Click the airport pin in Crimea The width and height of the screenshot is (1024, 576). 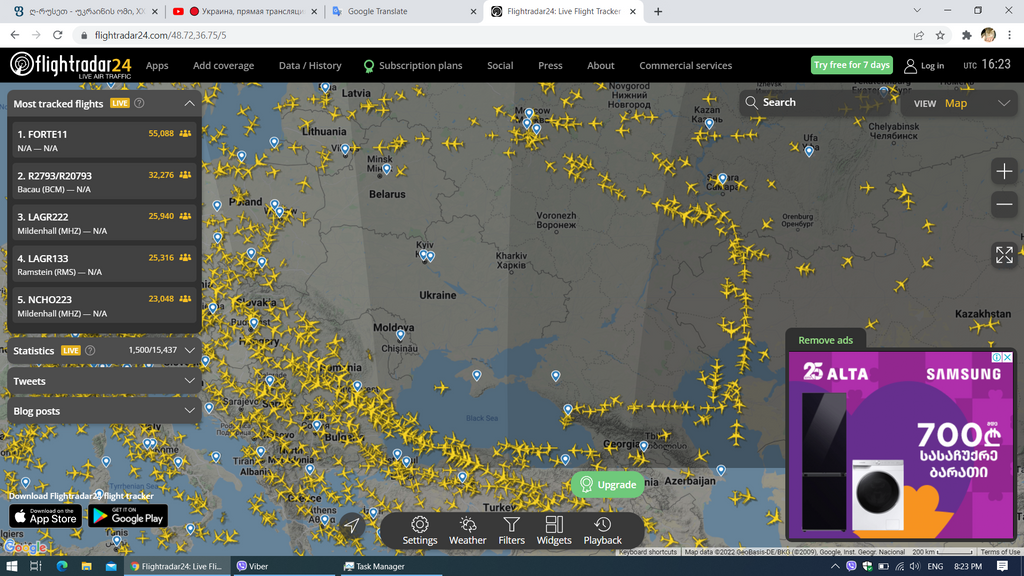477,375
